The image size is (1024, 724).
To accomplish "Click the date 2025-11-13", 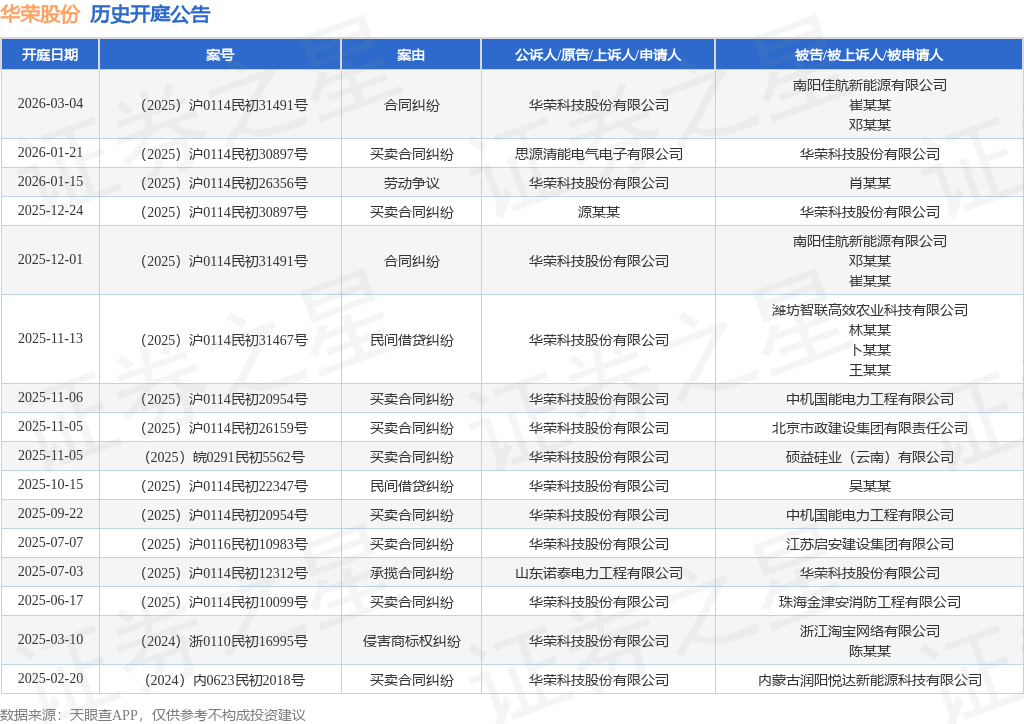I will click(50, 338).
